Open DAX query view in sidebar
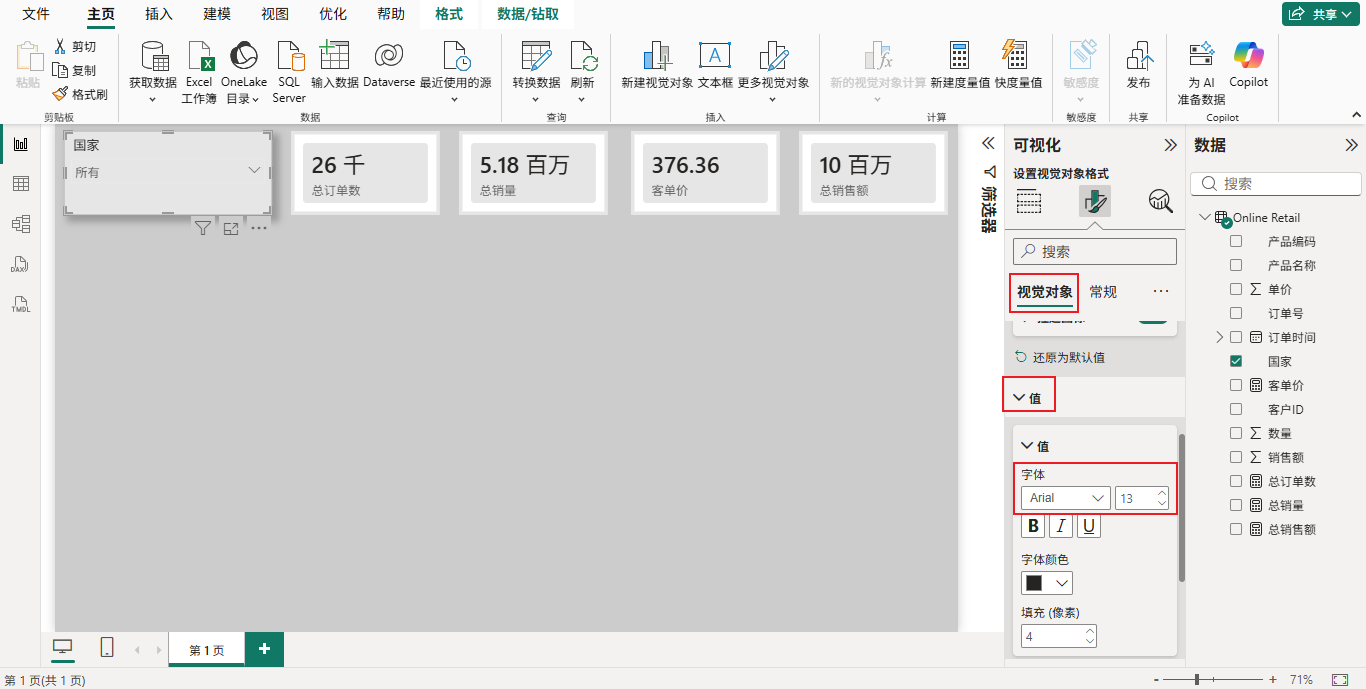Image resolution: width=1366 pixels, height=689 pixels. (x=20, y=265)
